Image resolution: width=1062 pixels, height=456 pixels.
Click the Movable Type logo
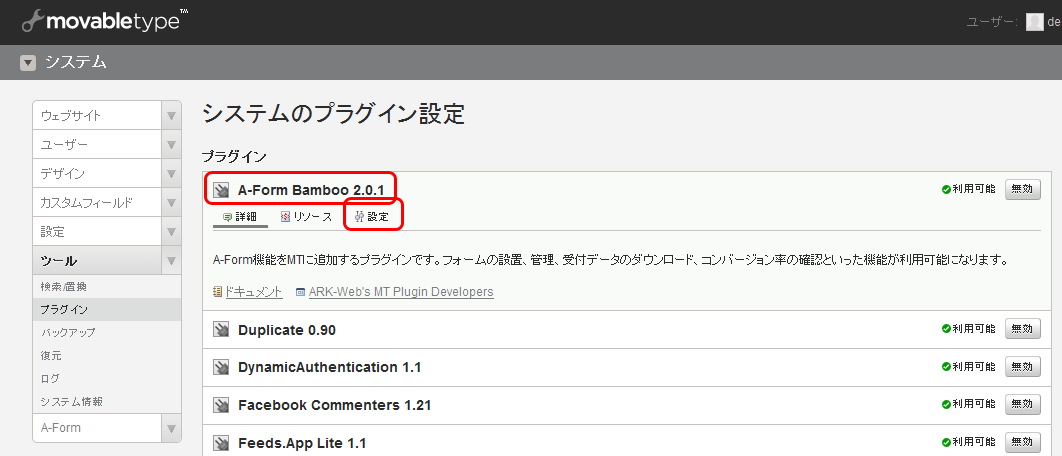[x=105, y=20]
